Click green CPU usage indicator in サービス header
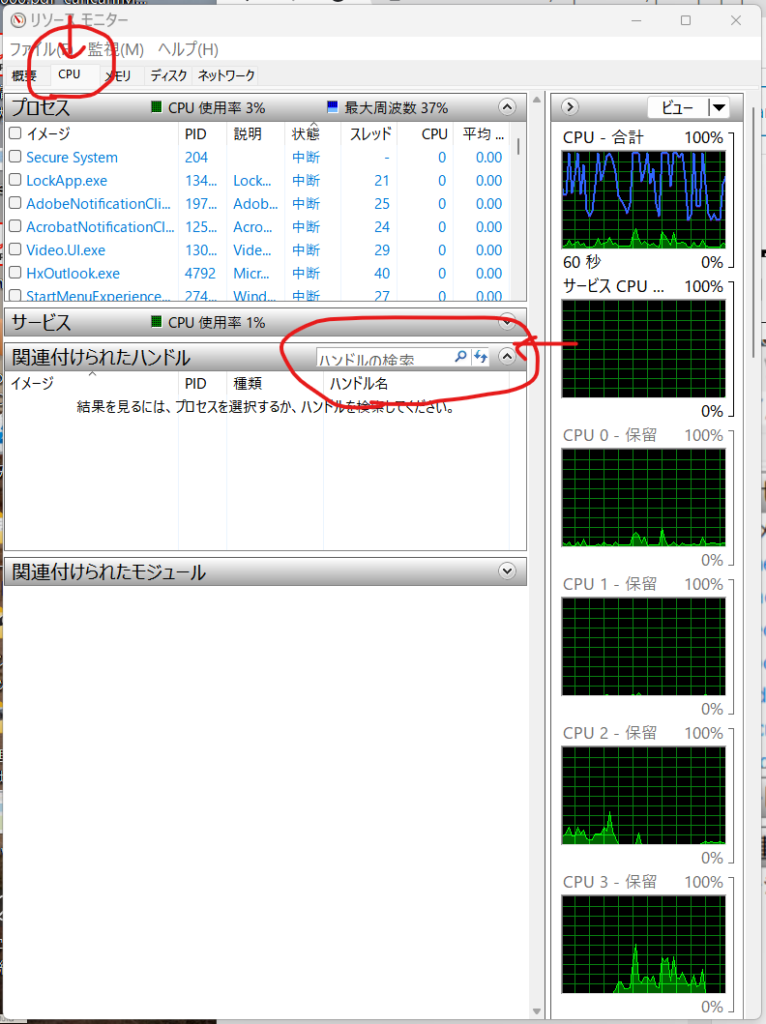Screen dimensions: 766x1024 156,322
